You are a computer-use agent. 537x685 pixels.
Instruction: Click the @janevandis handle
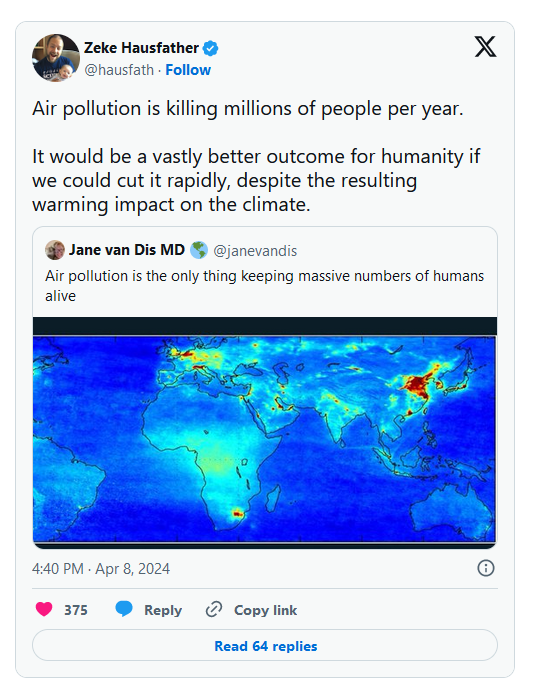[x=255, y=251]
